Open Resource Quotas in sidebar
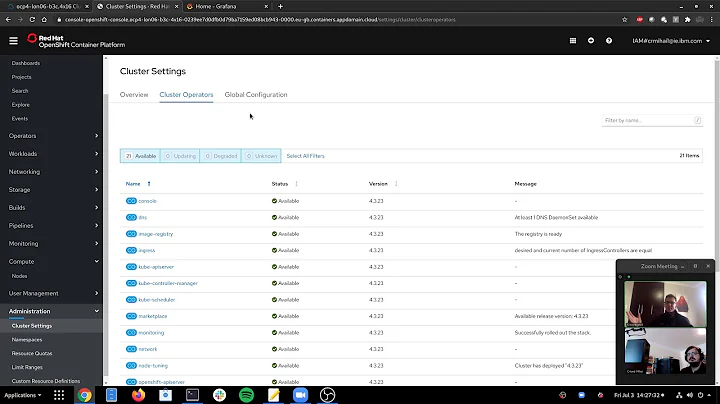 point(32,354)
